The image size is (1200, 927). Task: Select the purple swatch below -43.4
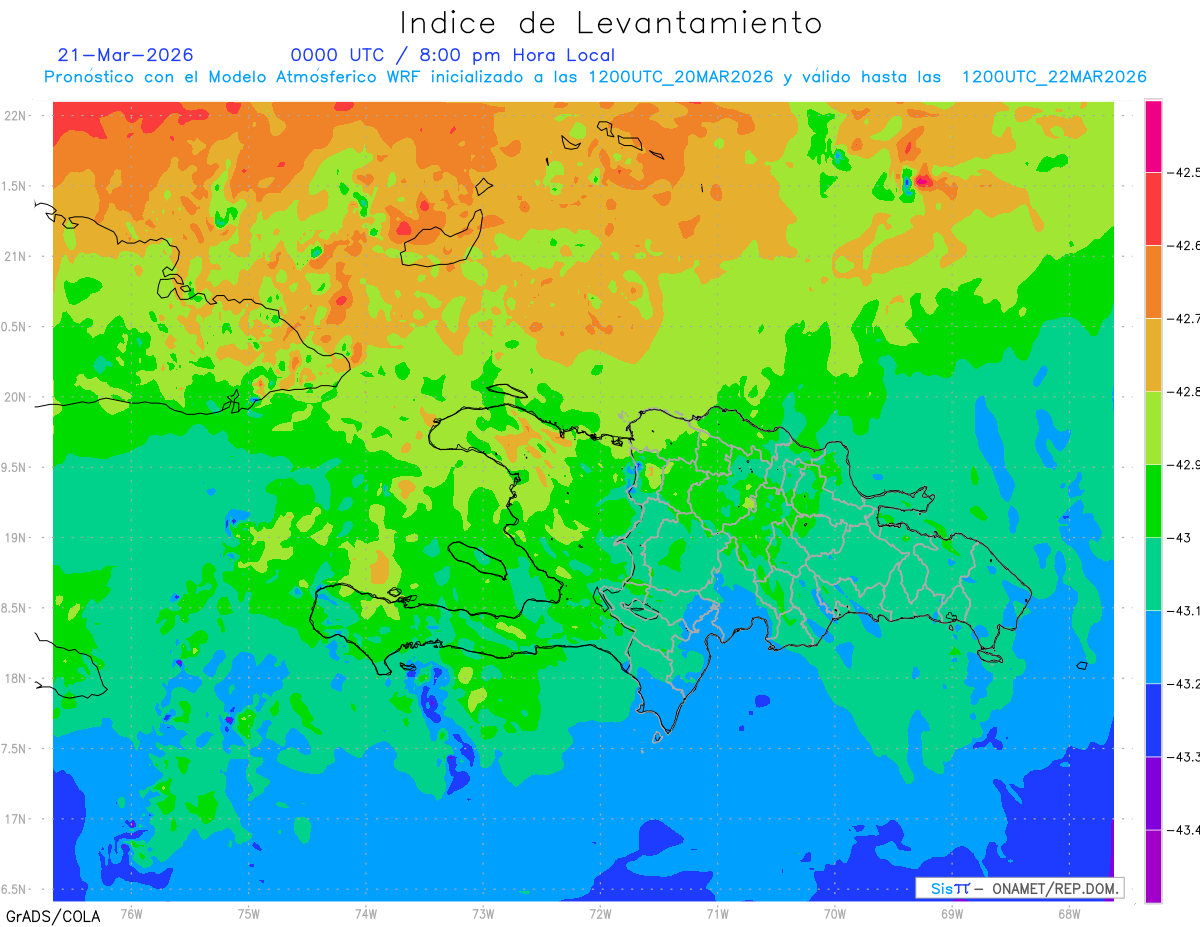click(x=1153, y=866)
